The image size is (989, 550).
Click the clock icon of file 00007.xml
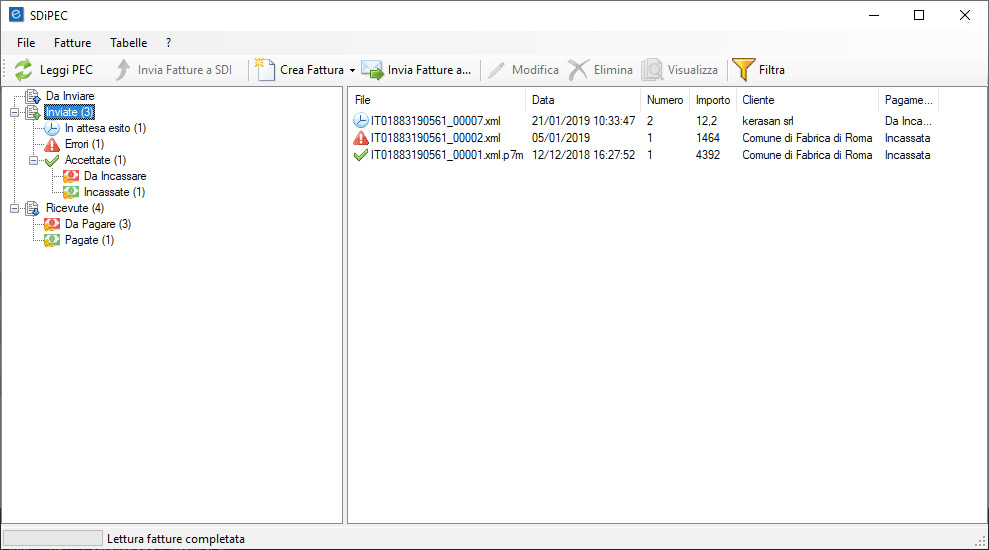tap(361, 120)
